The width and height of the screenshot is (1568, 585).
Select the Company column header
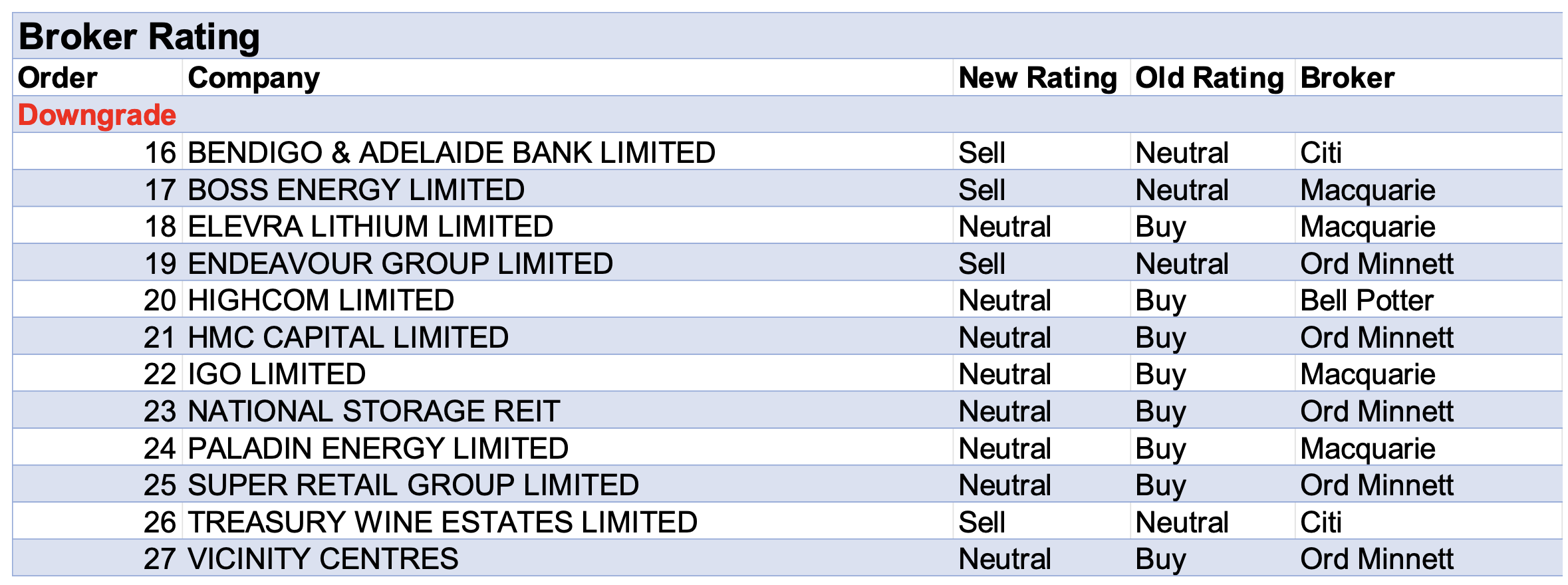[254, 78]
